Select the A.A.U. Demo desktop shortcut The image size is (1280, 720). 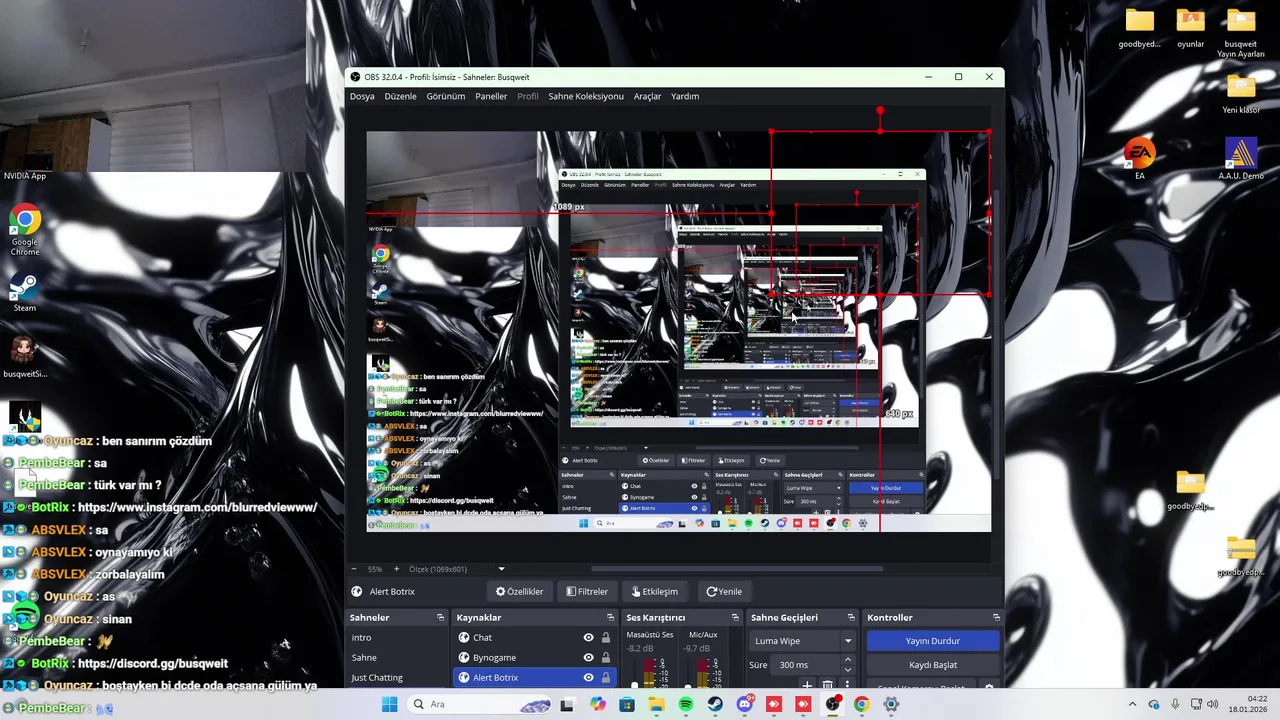point(1241,160)
